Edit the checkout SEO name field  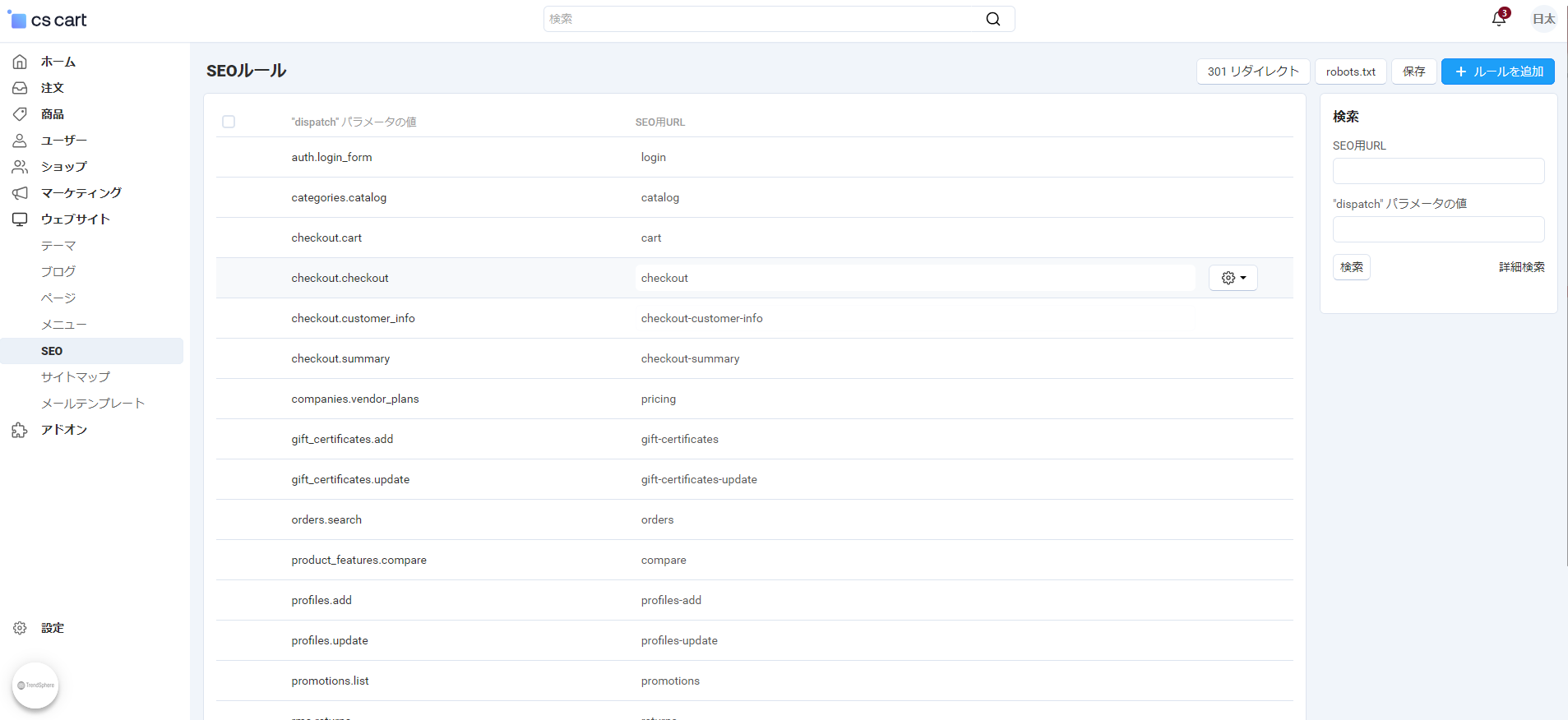point(914,278)
